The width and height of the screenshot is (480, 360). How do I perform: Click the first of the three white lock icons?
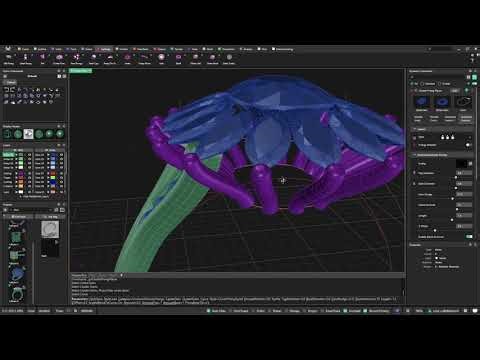(443, 137)
